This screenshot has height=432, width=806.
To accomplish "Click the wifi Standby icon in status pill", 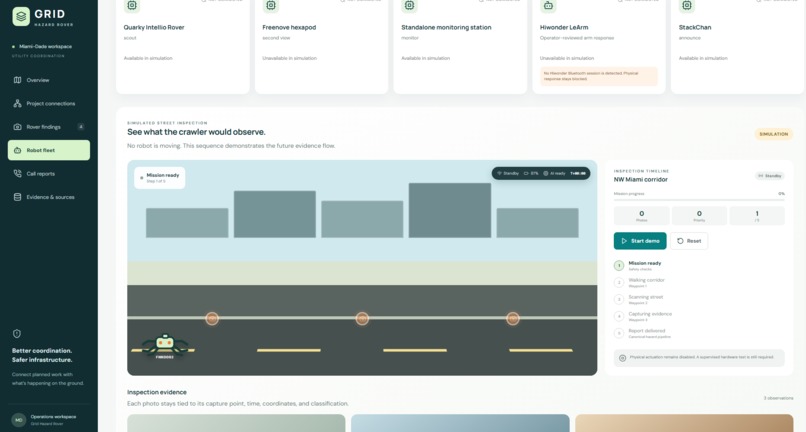I will 499,173.
